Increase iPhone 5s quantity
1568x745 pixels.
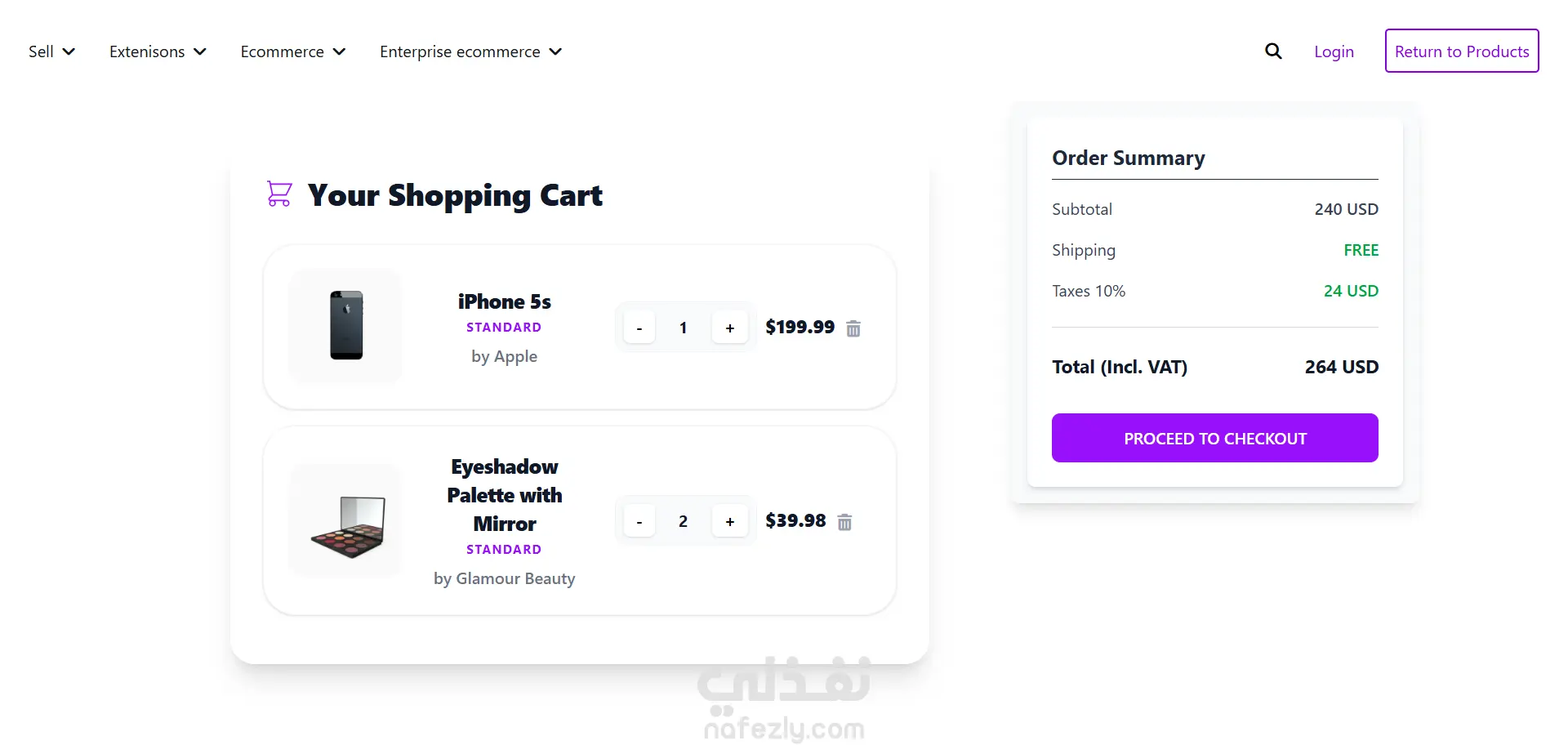(730, 328)
